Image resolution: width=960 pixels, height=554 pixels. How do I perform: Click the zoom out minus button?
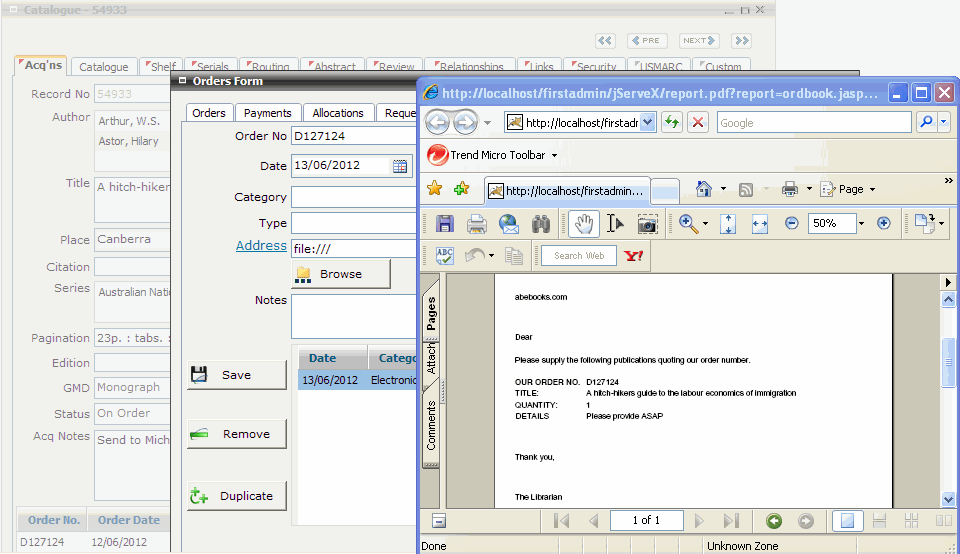[x=791, y=224]
